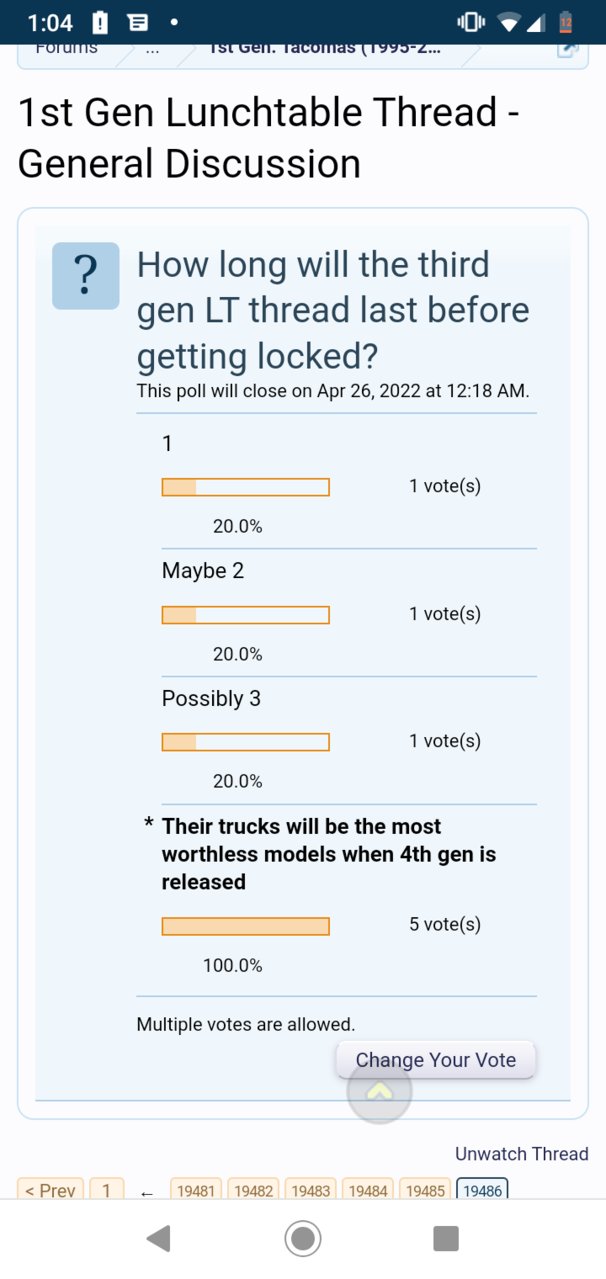Open the 1st Gen. Tacomas breadcrumb
The image size is (606, 1279).
pos(323,47)
